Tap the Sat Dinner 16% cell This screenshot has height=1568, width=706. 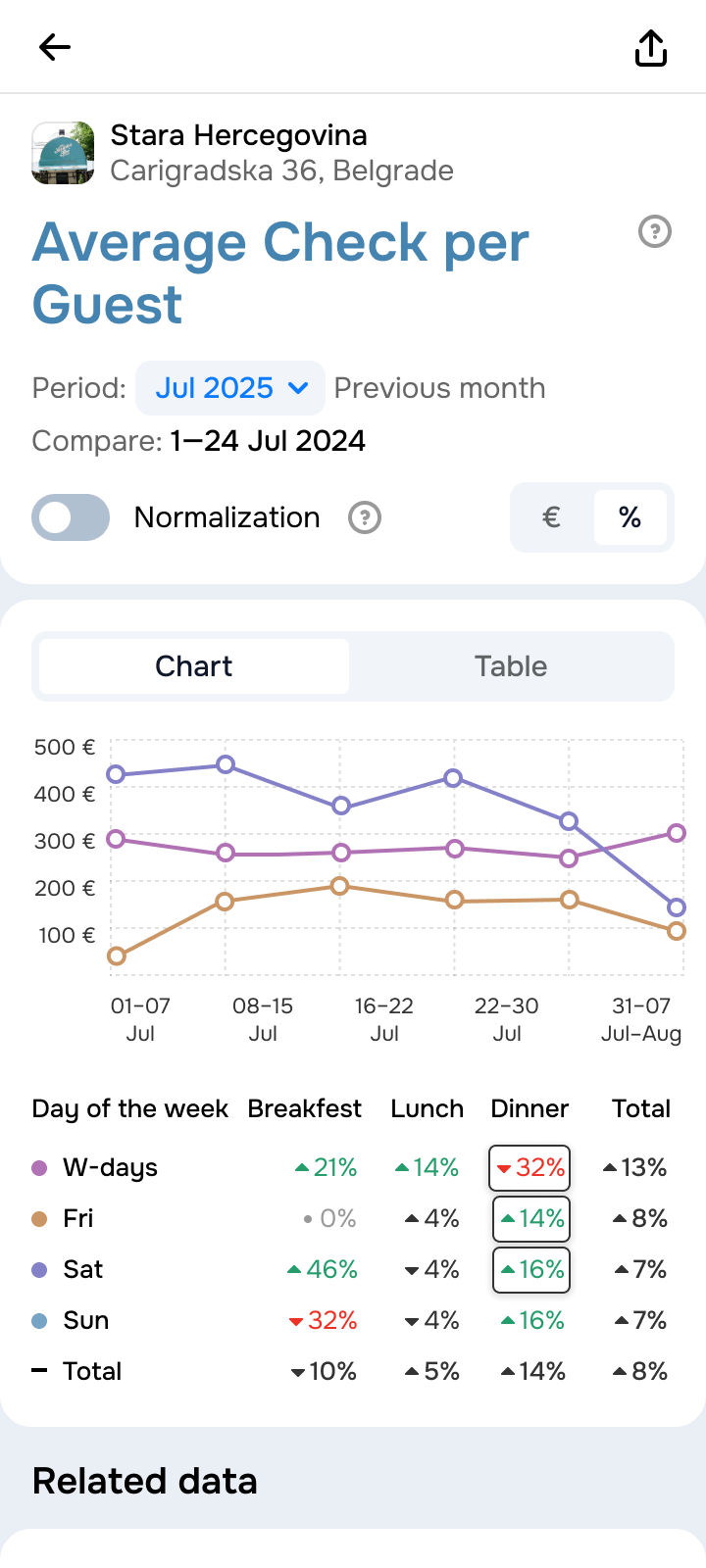(x=530, y=1269)
